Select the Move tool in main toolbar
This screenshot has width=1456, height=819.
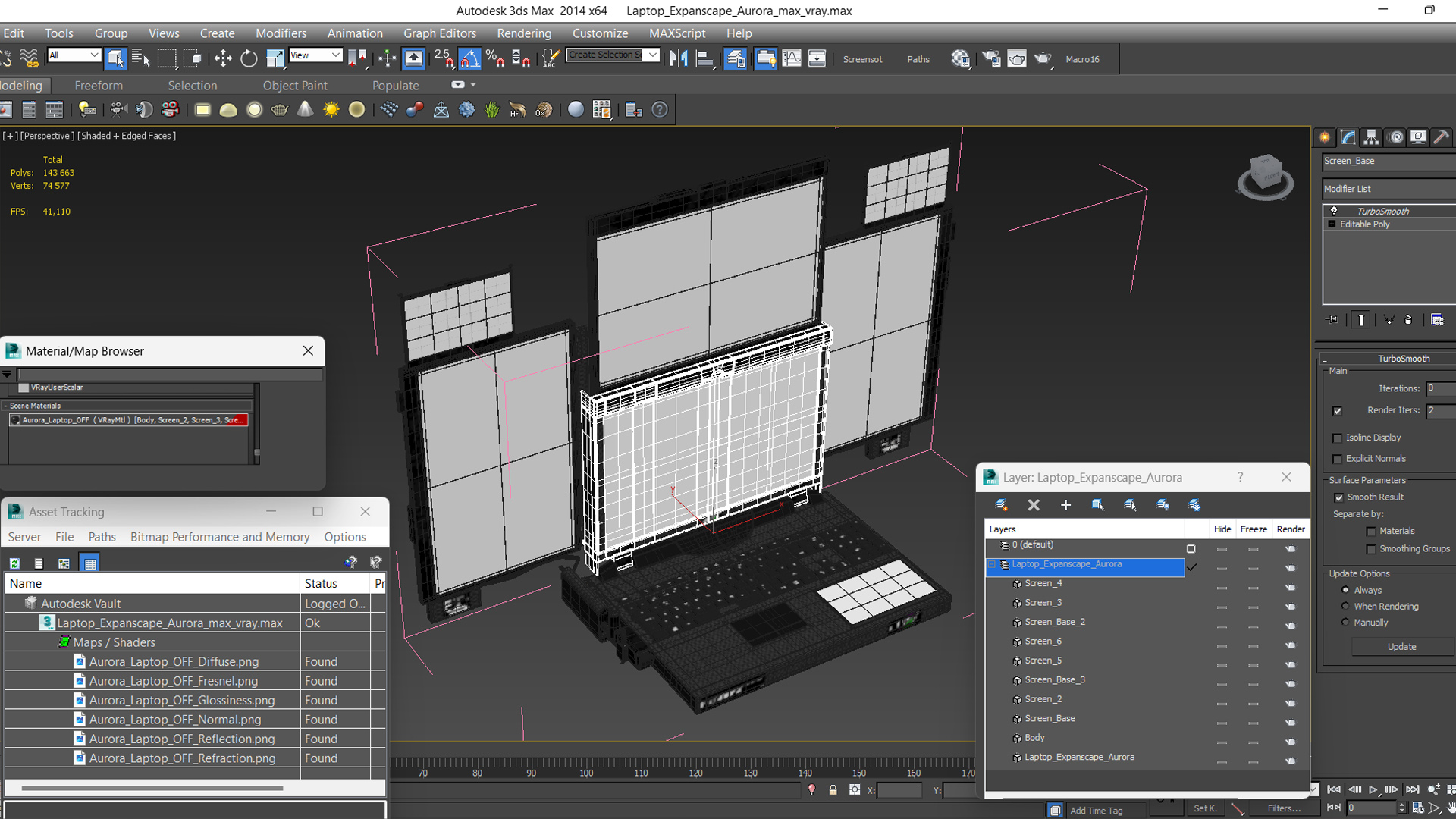(223, 58)
